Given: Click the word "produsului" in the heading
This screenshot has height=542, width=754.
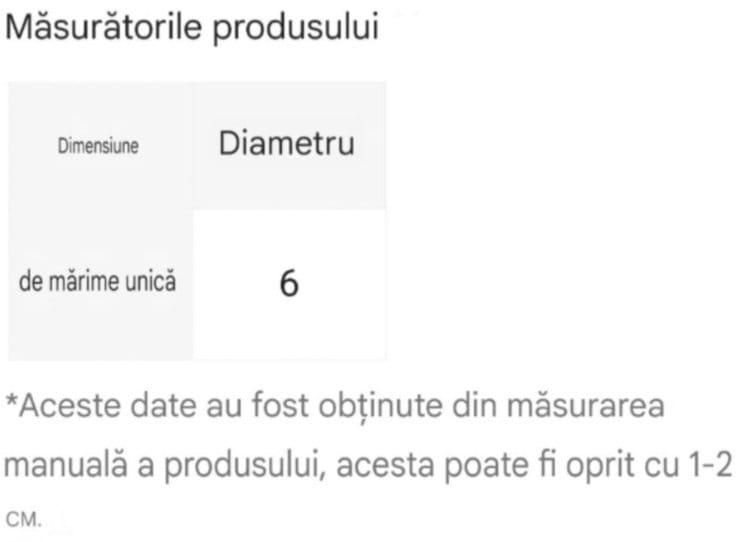Looking at the screenshot, I should click(x=296, y=29).
